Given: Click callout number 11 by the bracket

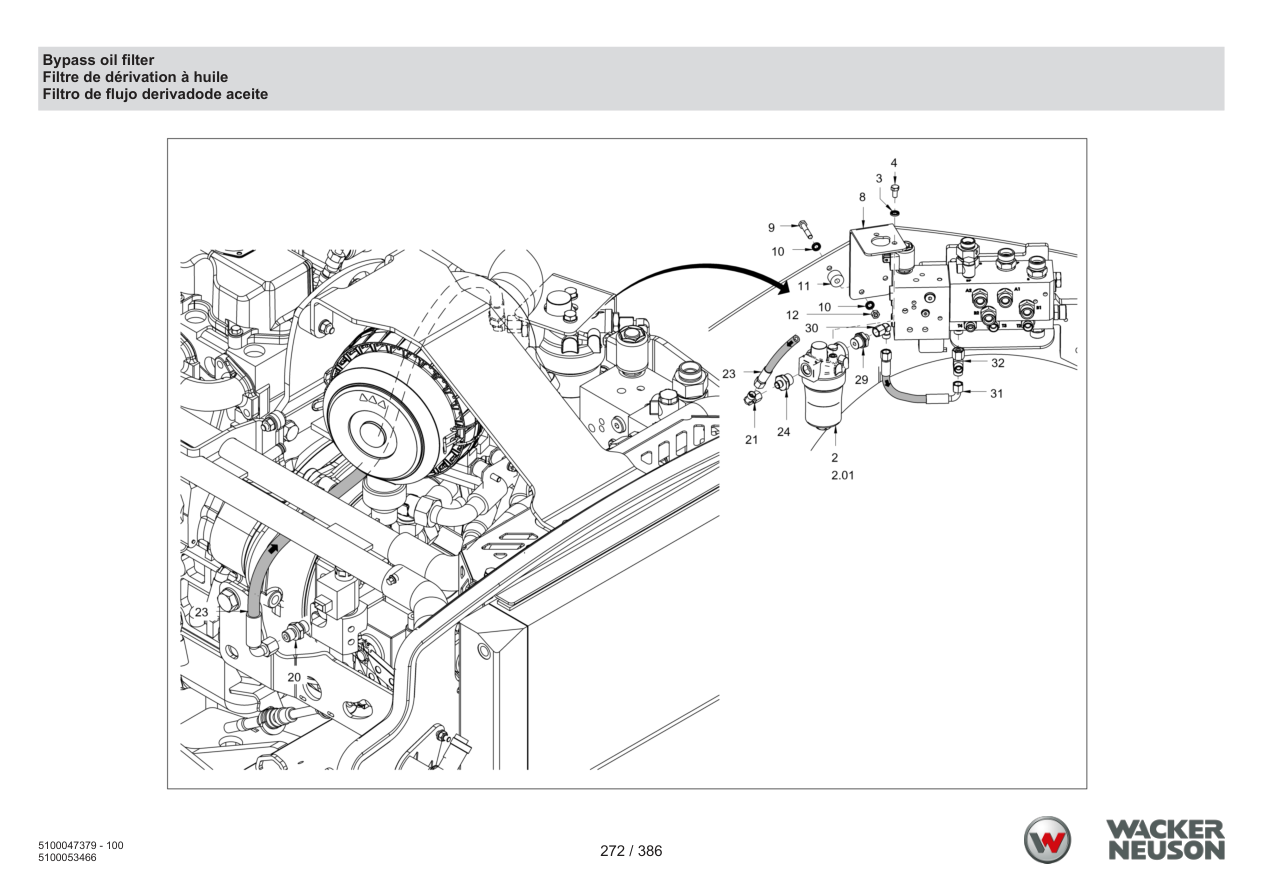Looking at the screenshot, I should click(803, 286).
